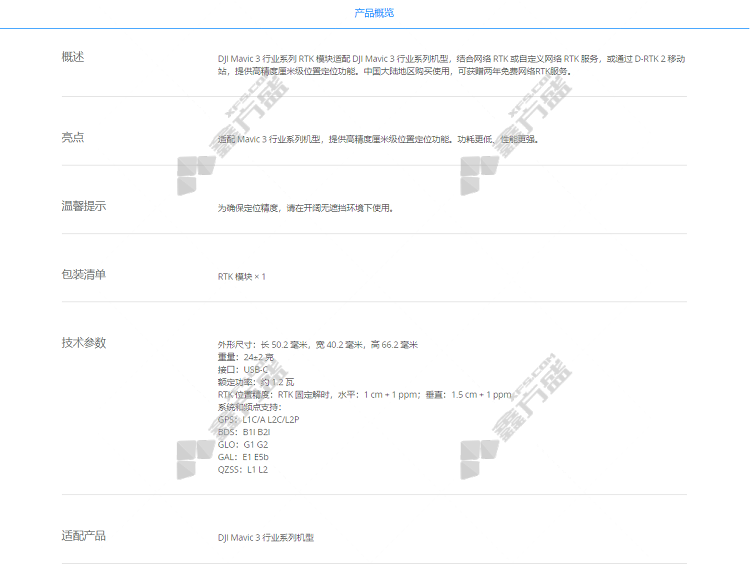Click the weight line '重量：24±2 克'
Image resolution: width=750 pixels, height=565 pixels.
[x=246, y=357]
